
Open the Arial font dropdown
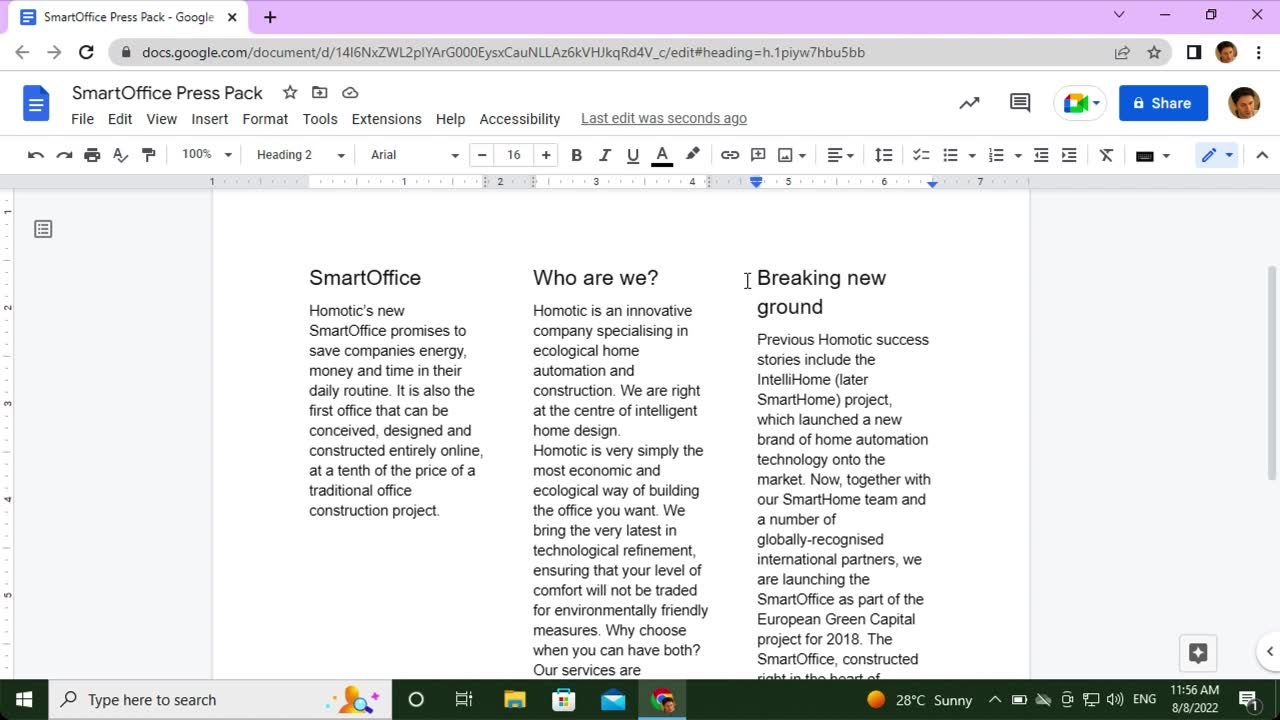coord(414,155)
